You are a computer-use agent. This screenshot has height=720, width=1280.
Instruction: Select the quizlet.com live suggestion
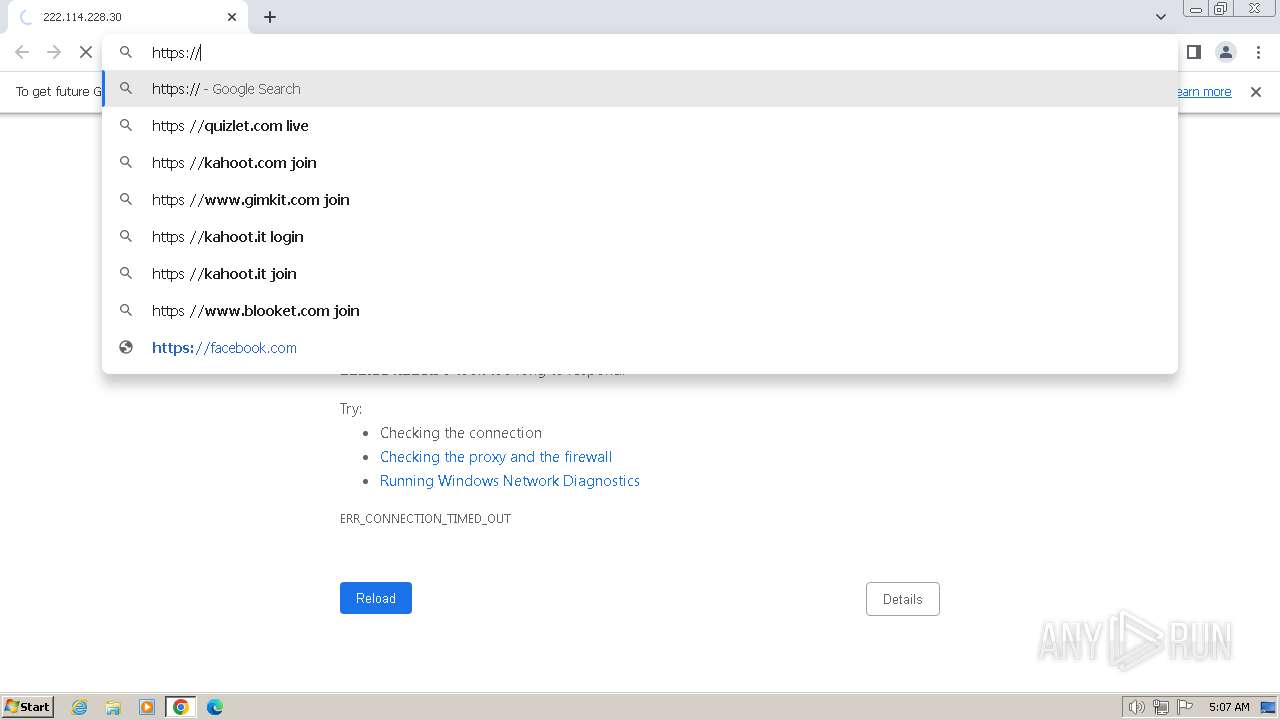tap(230, 126)
